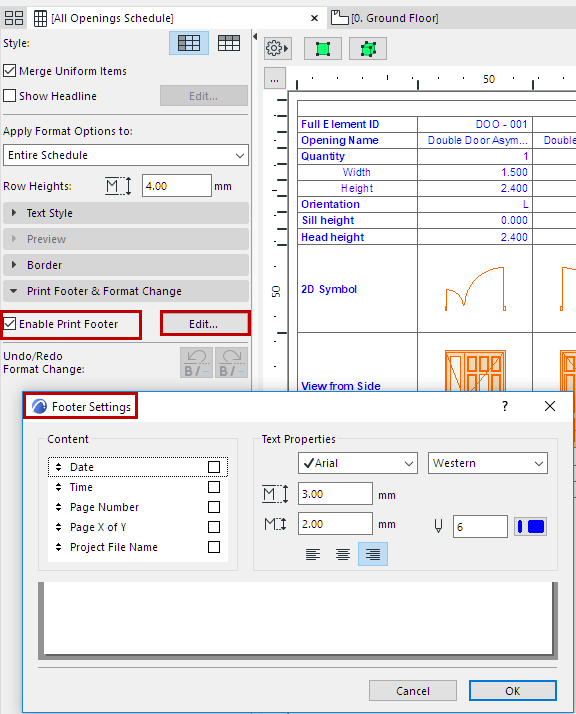576x714 pixels.
Task: Click the Row Heights 4.00 field
Action: tap(177, 186)
